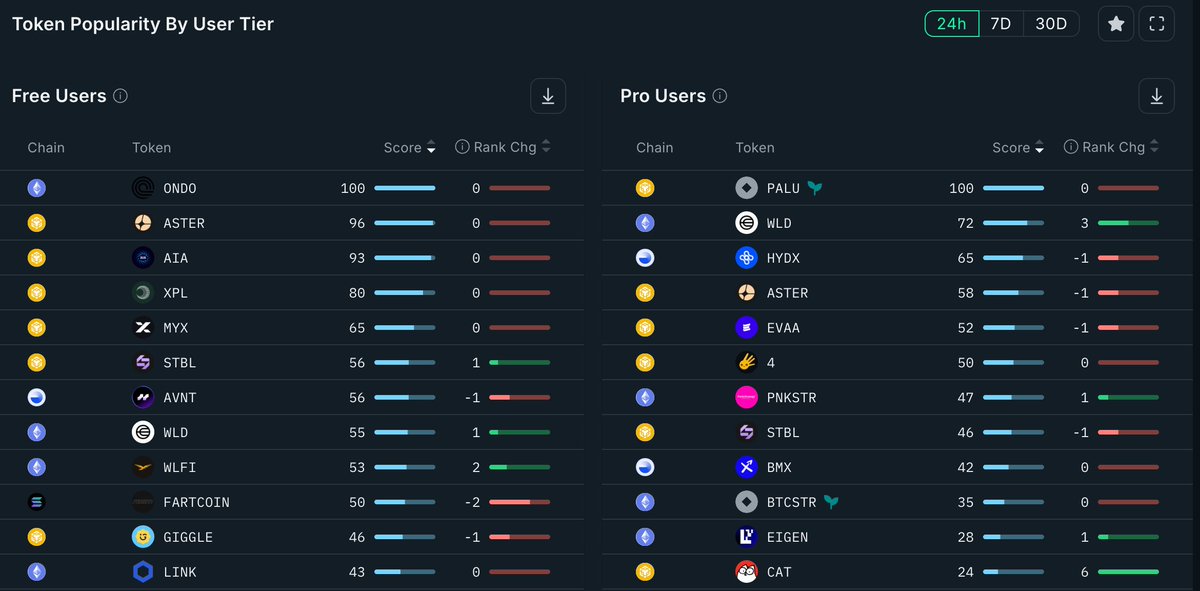Click the CAT token icon
The image size is (1200, 591).
coord(746,572)
